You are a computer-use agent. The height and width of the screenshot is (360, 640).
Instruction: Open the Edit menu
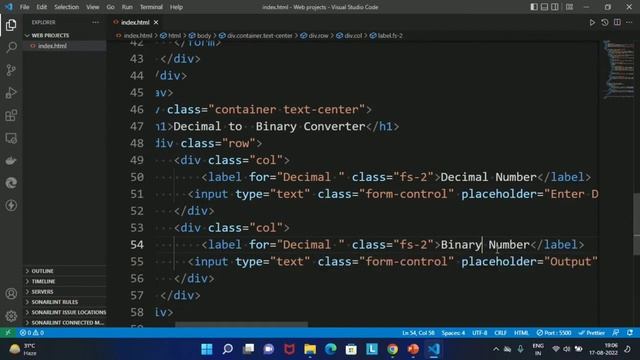41,7
